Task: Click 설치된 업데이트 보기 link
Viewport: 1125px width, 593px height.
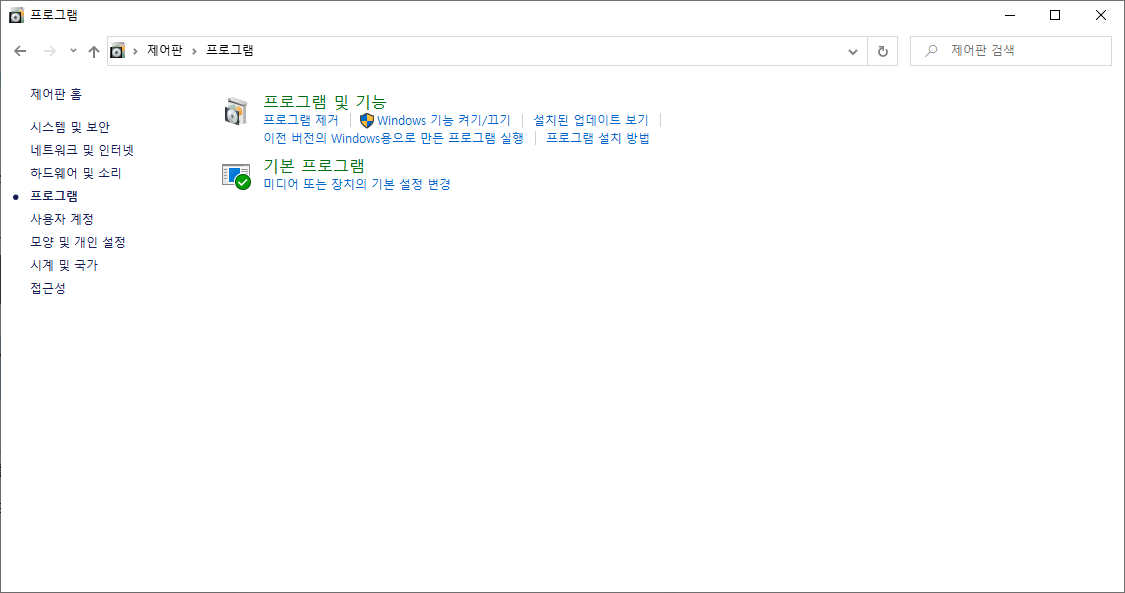Action: tap(590, 120)
